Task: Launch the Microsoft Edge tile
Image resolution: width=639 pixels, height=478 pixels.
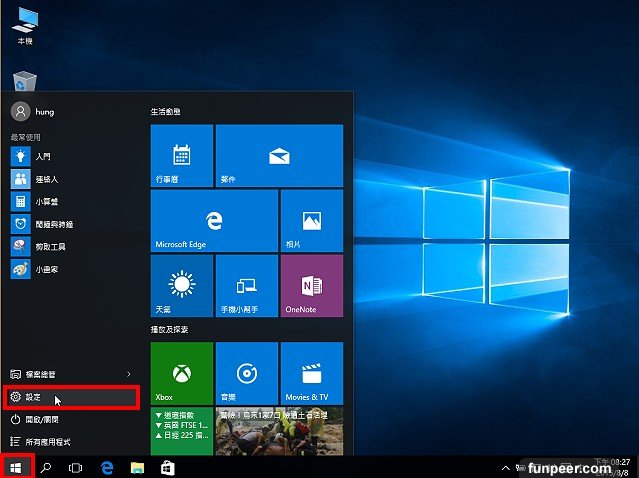Action: [x=213, y=220]
